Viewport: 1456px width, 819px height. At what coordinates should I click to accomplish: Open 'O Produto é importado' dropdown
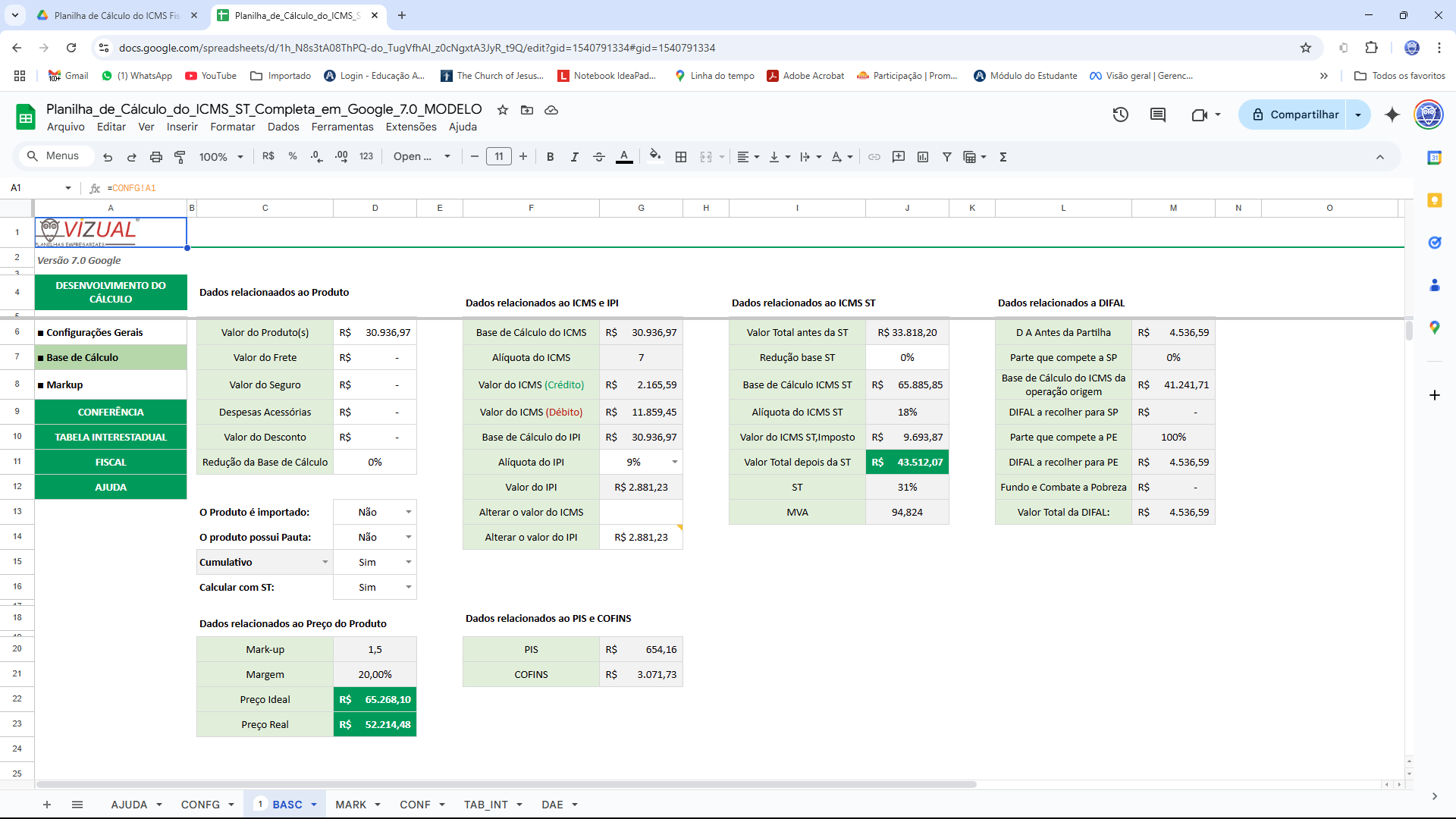click(x=408, y=512)
